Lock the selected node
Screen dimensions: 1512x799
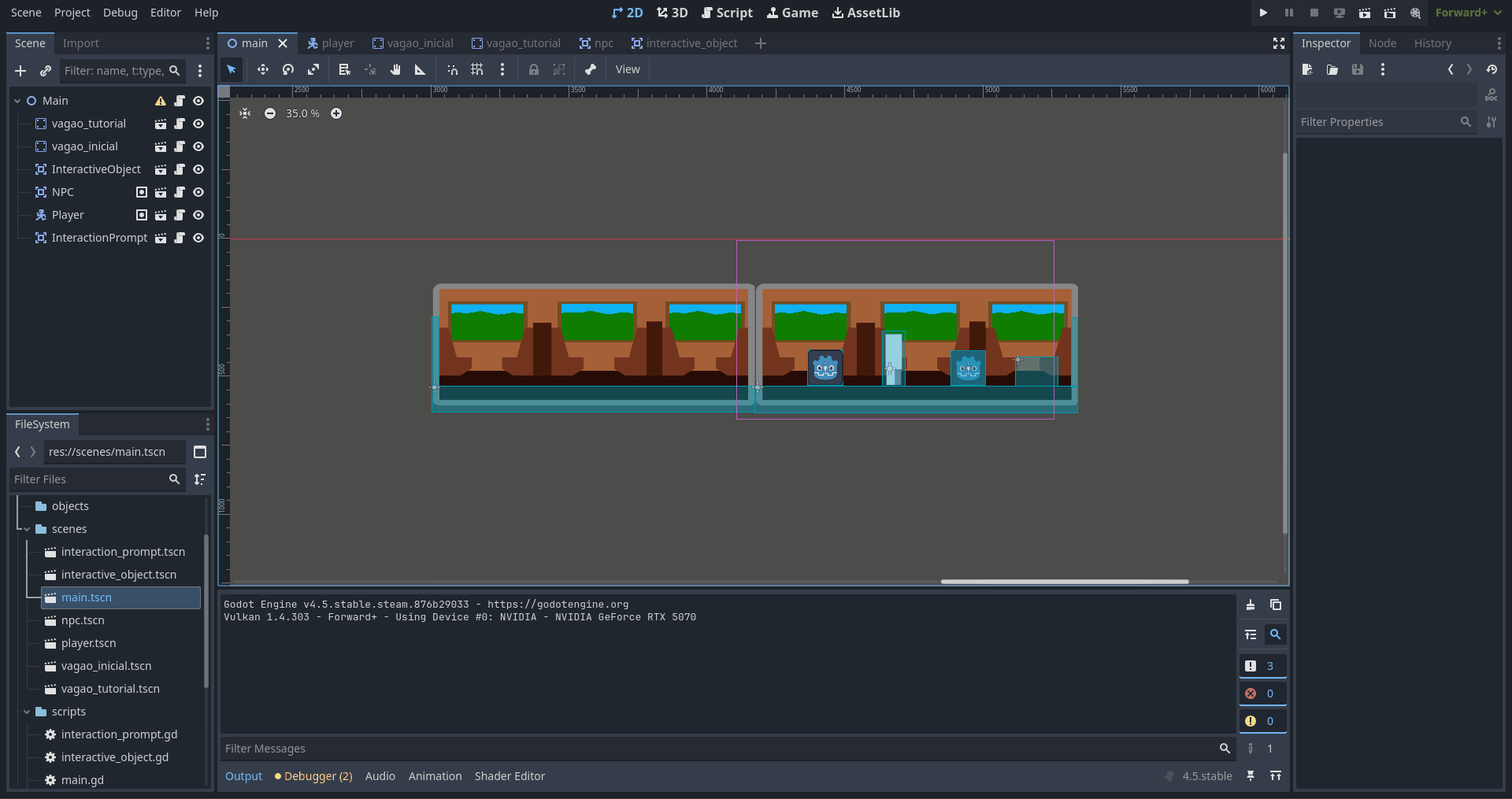[534, 70]
